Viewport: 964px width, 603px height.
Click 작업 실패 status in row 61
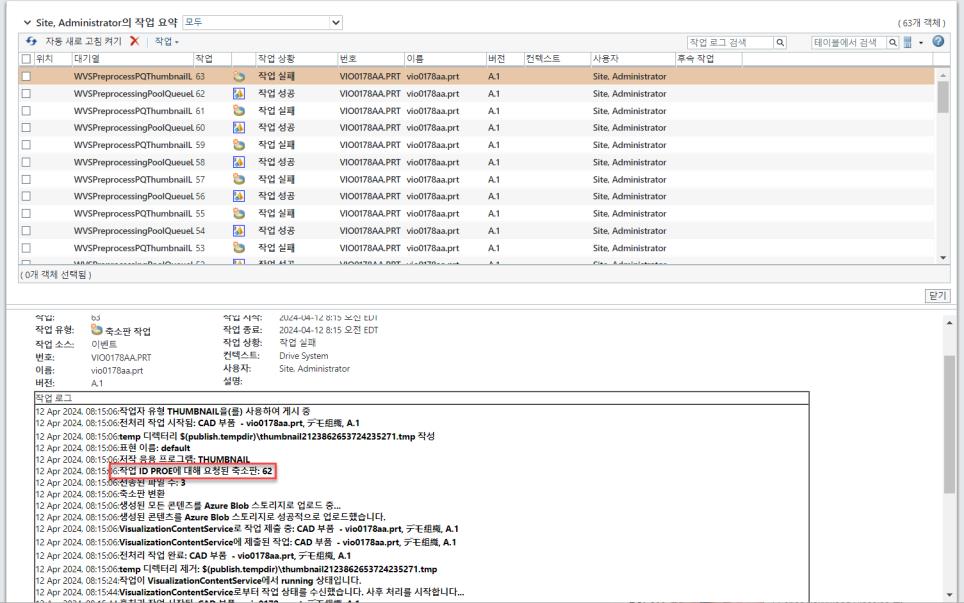(x=276, y=111)
